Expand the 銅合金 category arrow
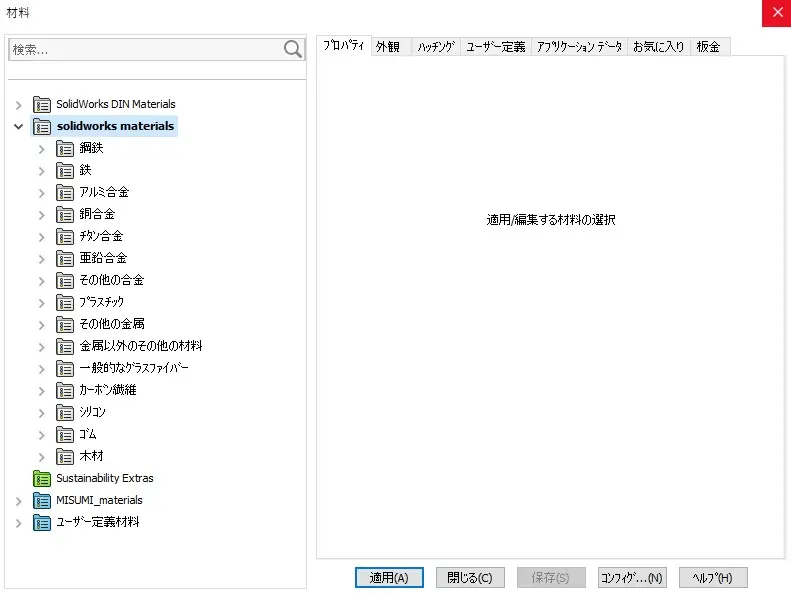The image size is (791, 595). tap(42, 214)
